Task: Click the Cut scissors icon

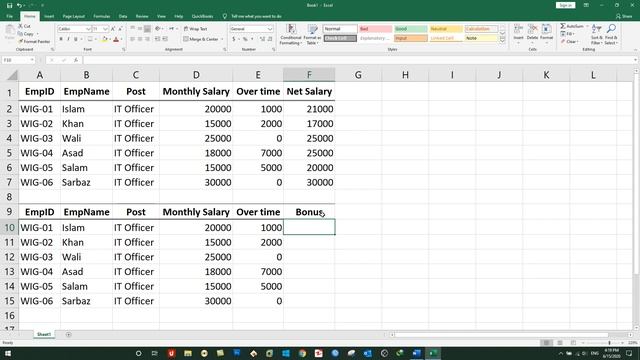Action: coord(20,26)
